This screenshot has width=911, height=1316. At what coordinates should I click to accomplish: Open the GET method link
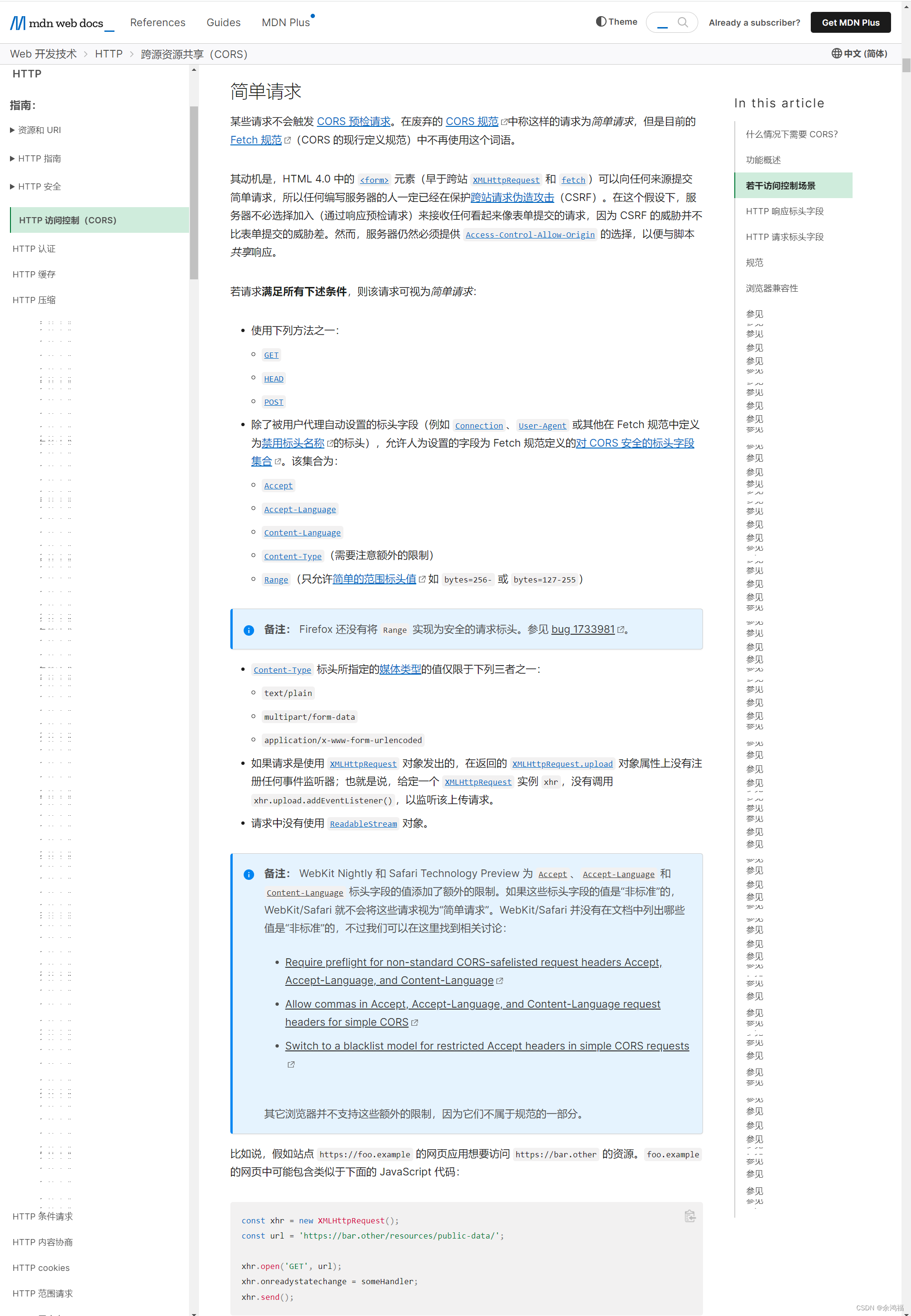coord(271,355)
